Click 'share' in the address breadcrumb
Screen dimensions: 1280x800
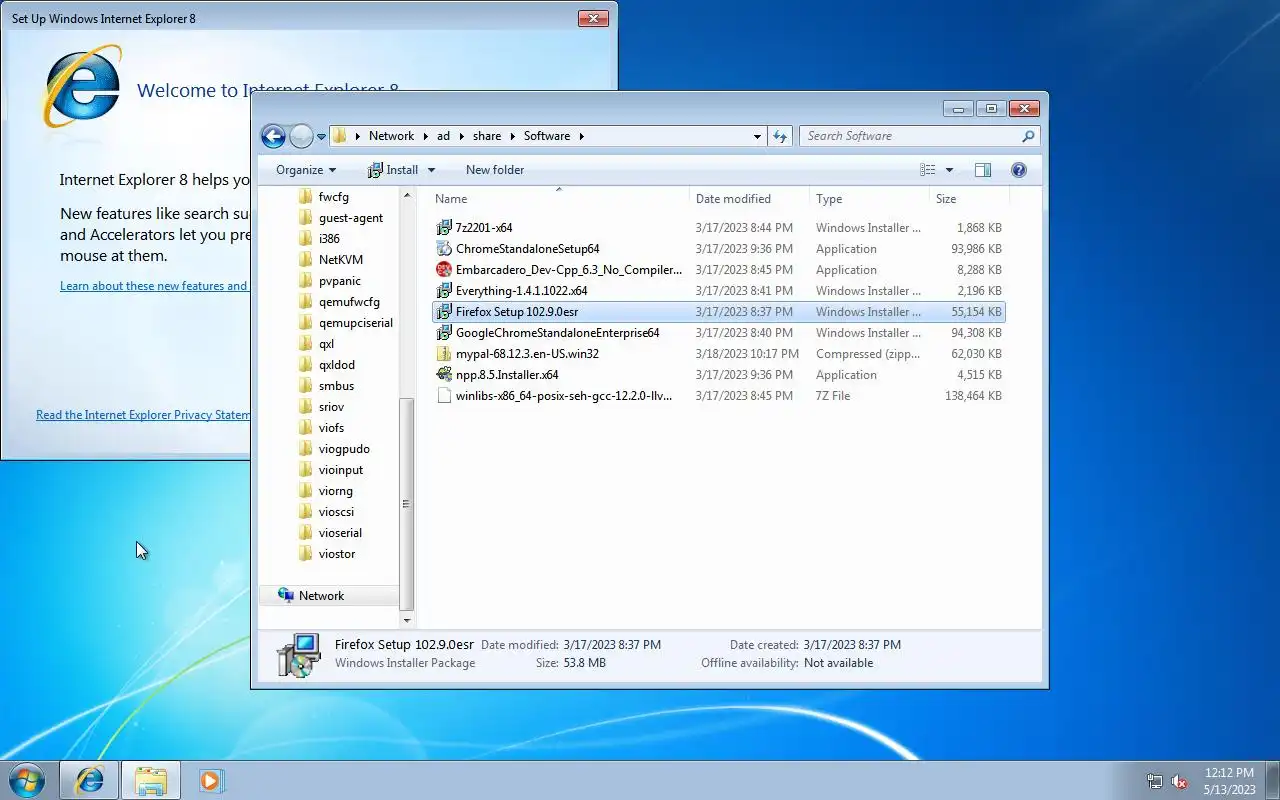click(x=487, y=136)
